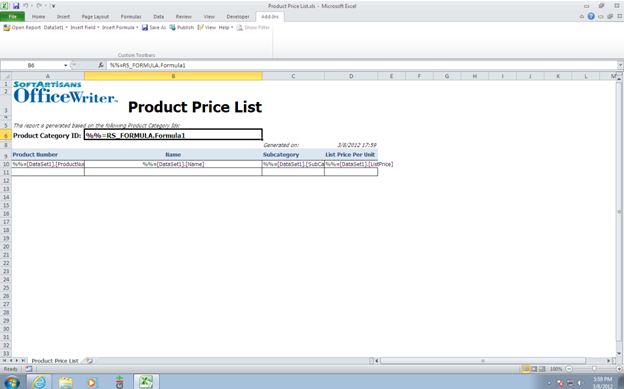Image resolution: width=626 pixels, height=389 pixels.
Task: Click the Open Report toolbar button
Action: (x=22, y=28)
